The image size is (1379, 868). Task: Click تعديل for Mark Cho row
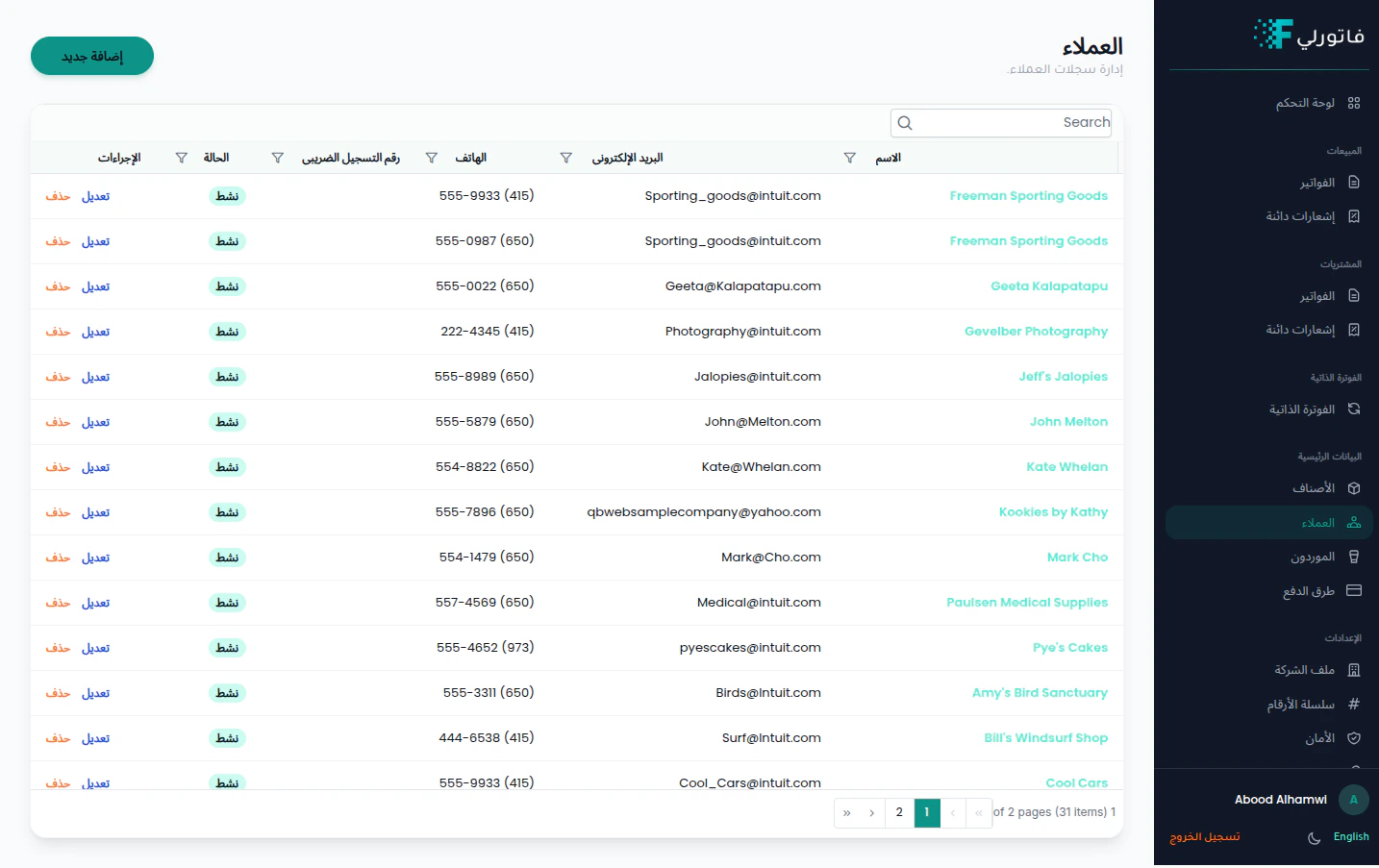pyautogui.click(x=95, y=558)
